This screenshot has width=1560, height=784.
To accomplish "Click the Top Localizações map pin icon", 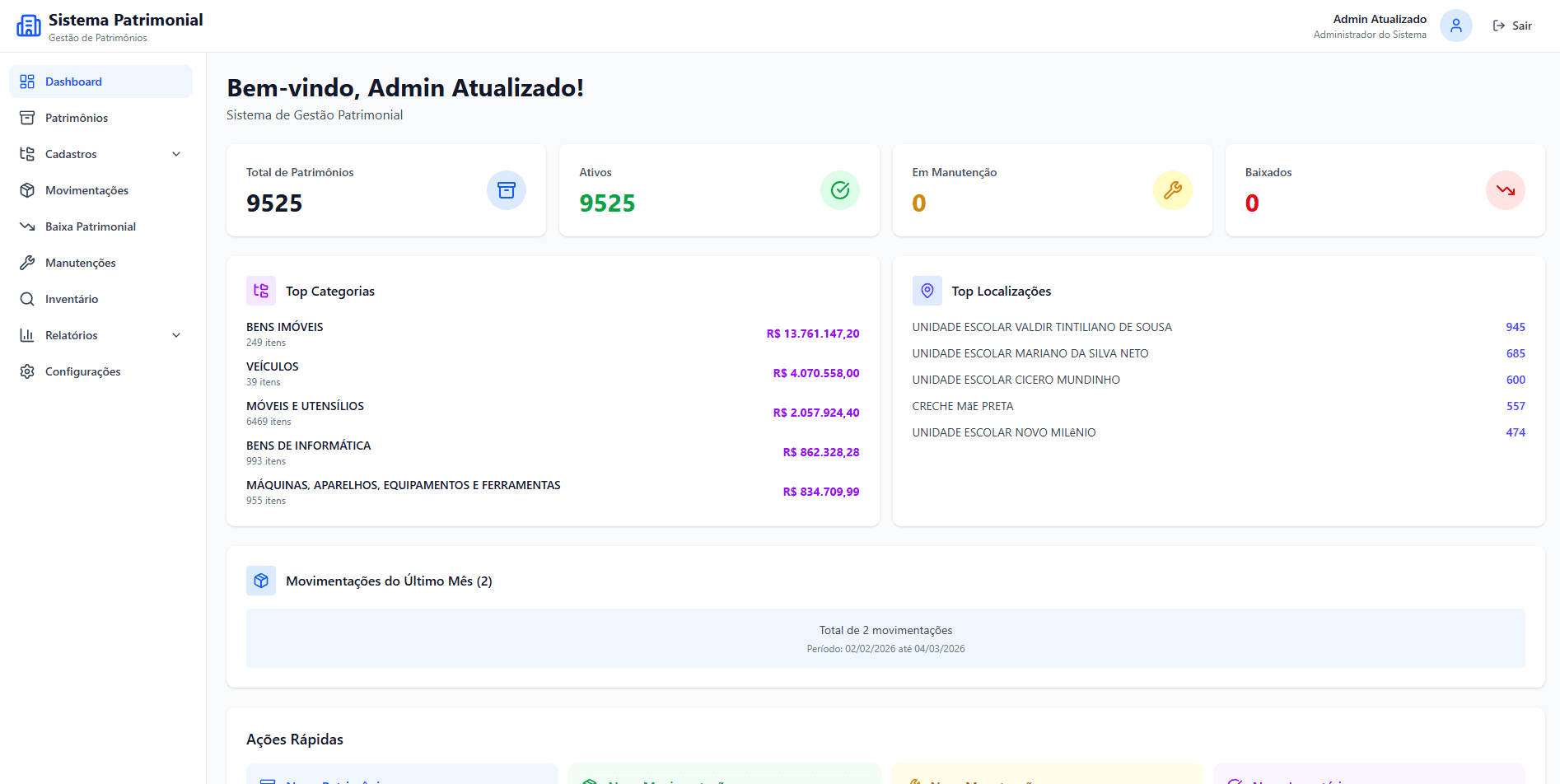I will pyautogui.click(x=927, y=291).
